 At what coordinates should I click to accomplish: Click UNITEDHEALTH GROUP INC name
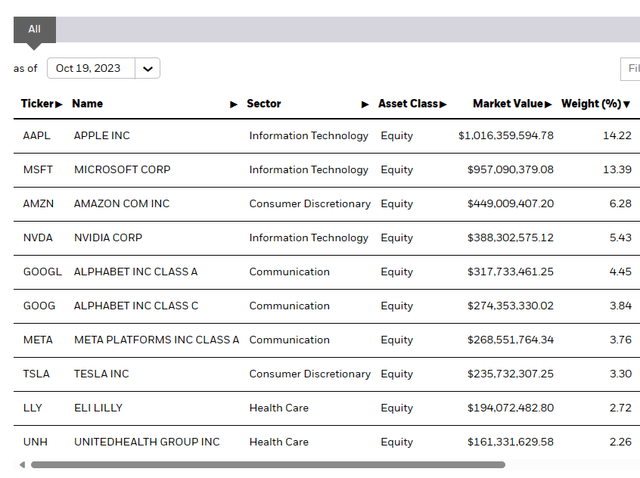pos(146,442)
